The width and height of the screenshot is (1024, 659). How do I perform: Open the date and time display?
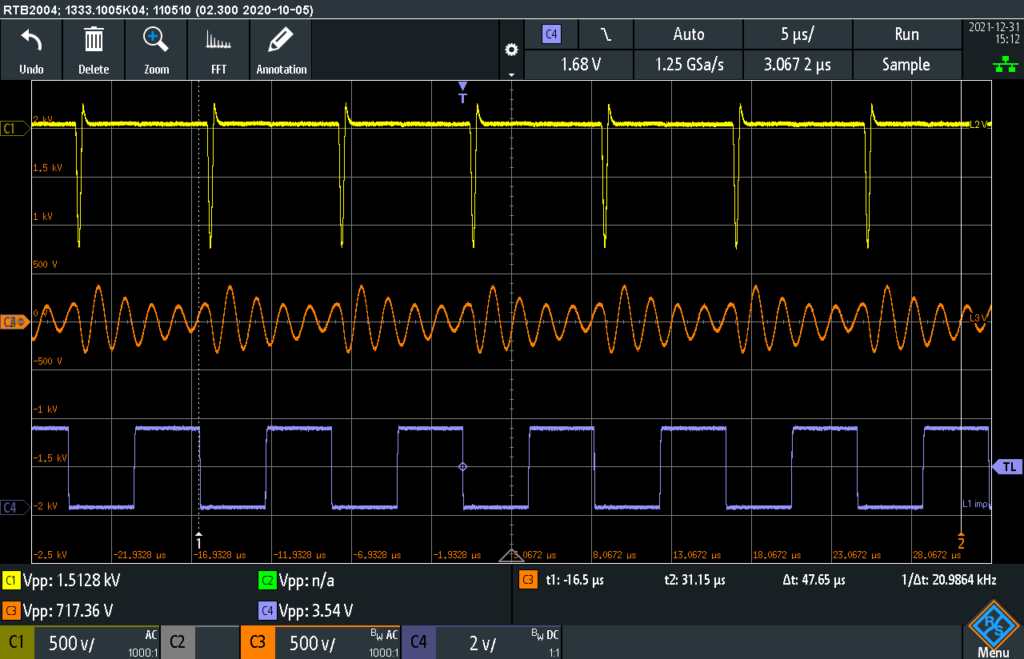pyautogui.click(x=993, y=33)
